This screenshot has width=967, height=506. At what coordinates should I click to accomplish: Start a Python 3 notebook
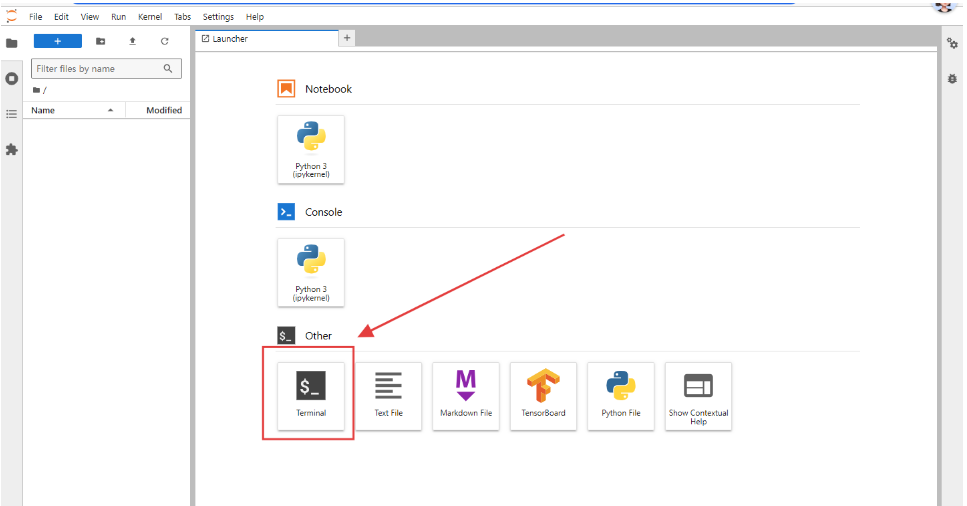(311, 149)
